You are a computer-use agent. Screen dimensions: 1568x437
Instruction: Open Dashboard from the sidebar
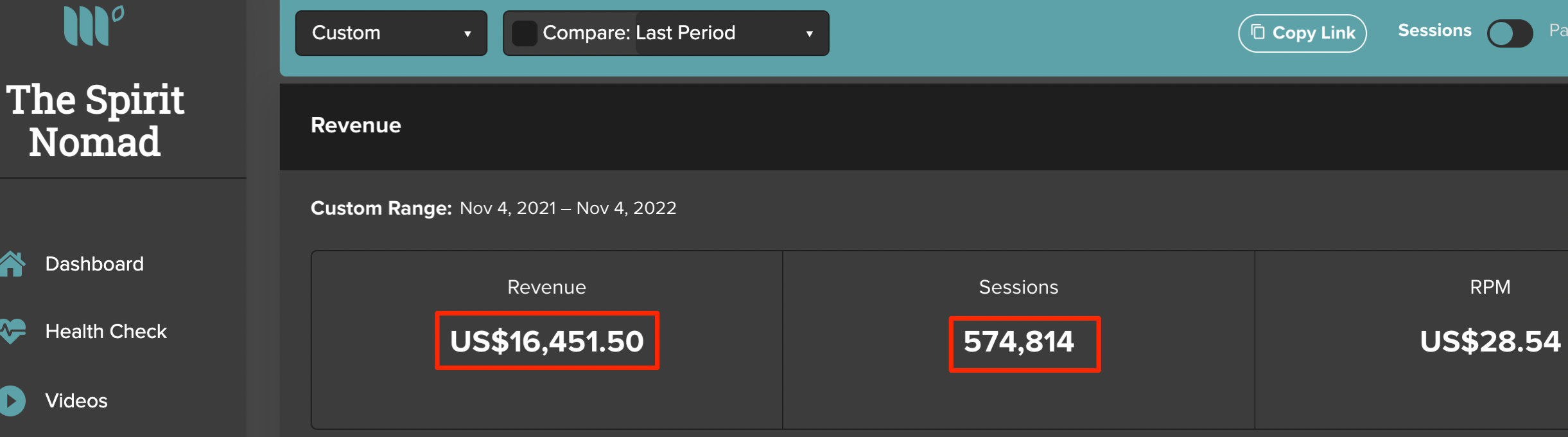click(94, 264)
